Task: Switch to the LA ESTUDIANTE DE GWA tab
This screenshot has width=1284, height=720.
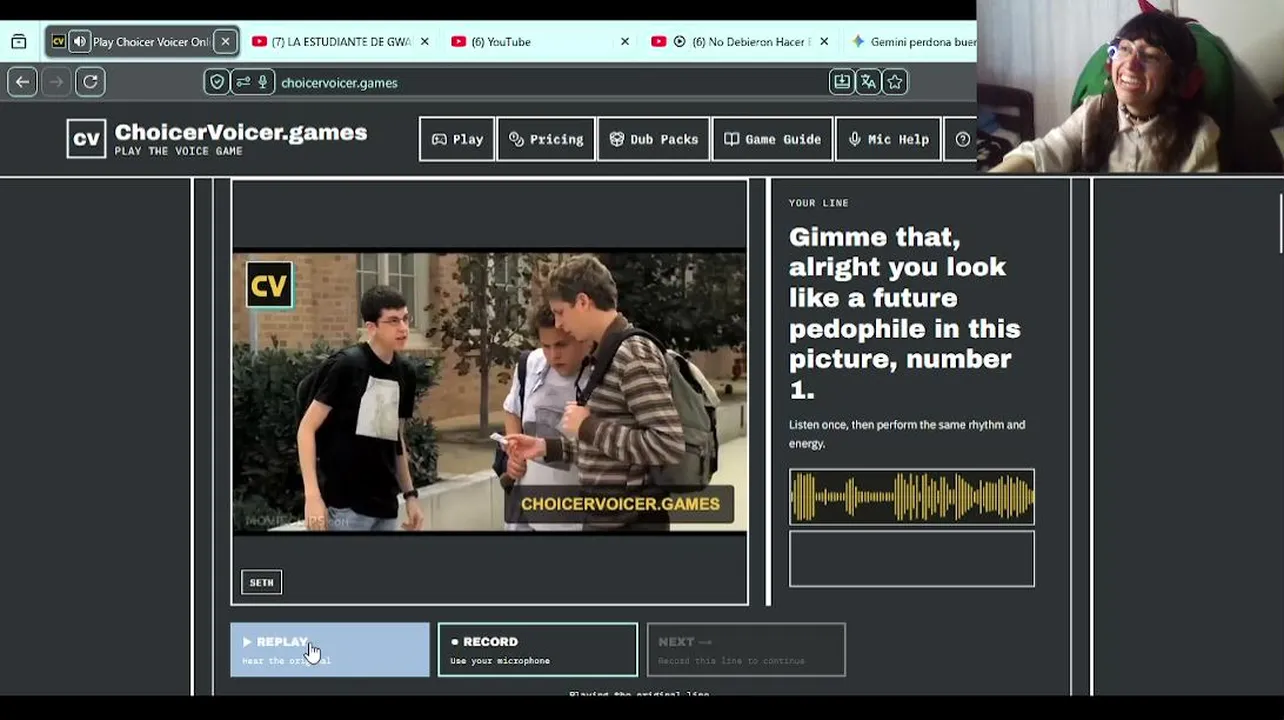Action: click(x=340, y=42)
